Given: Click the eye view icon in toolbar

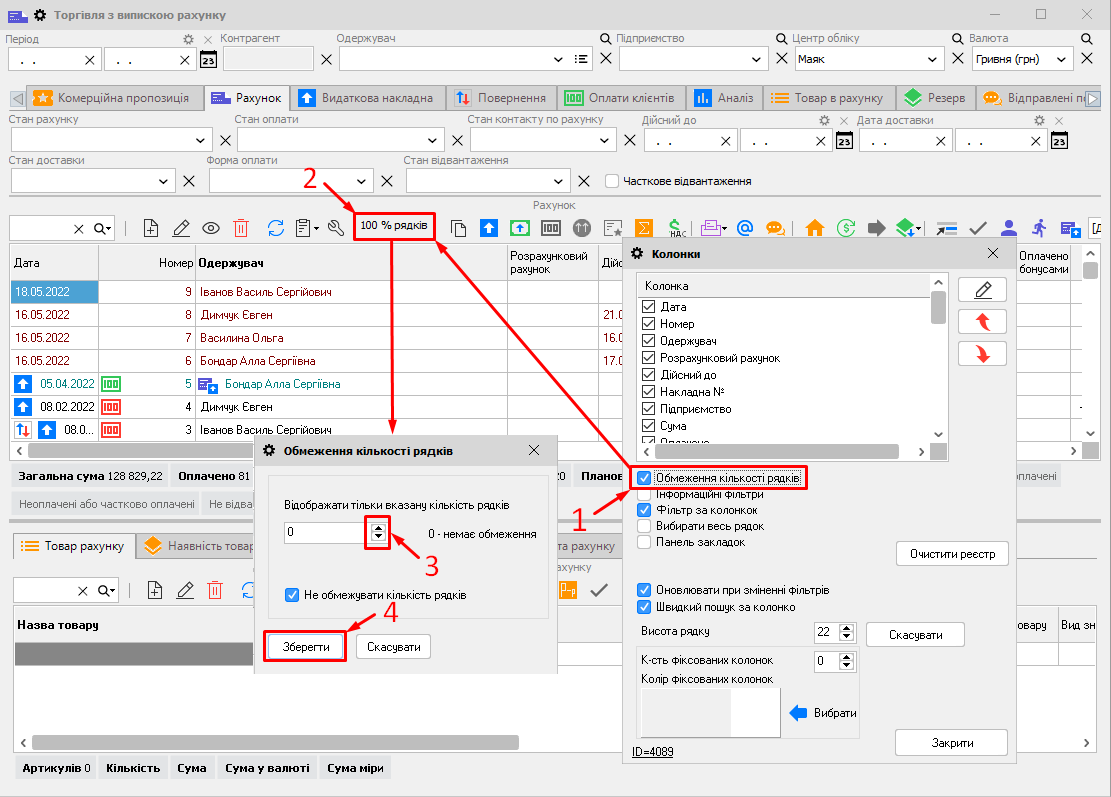Looking at the screenshot, I should coord(211,228).
